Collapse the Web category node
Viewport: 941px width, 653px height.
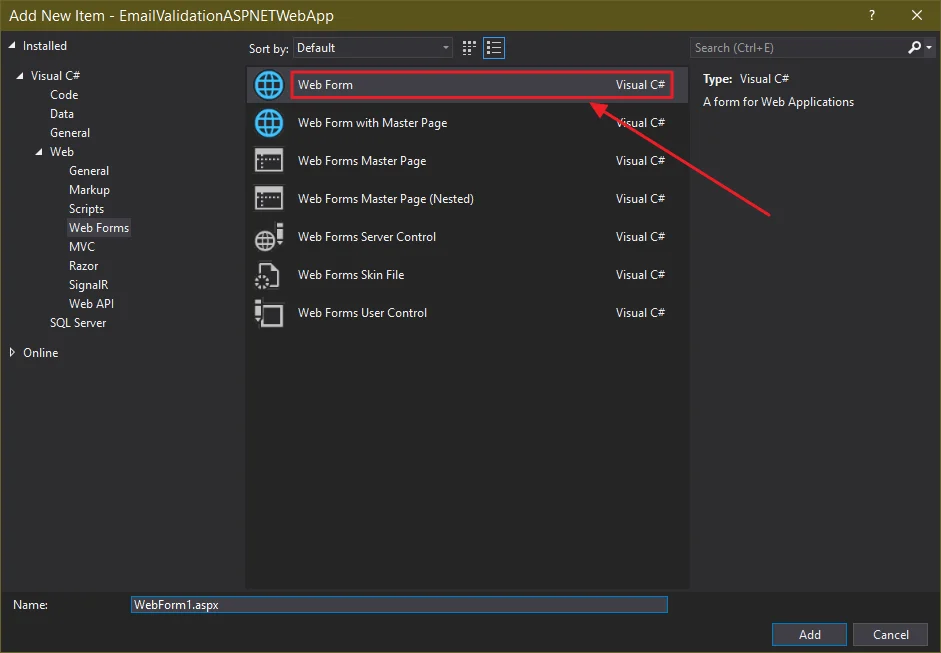coord(37,151)
